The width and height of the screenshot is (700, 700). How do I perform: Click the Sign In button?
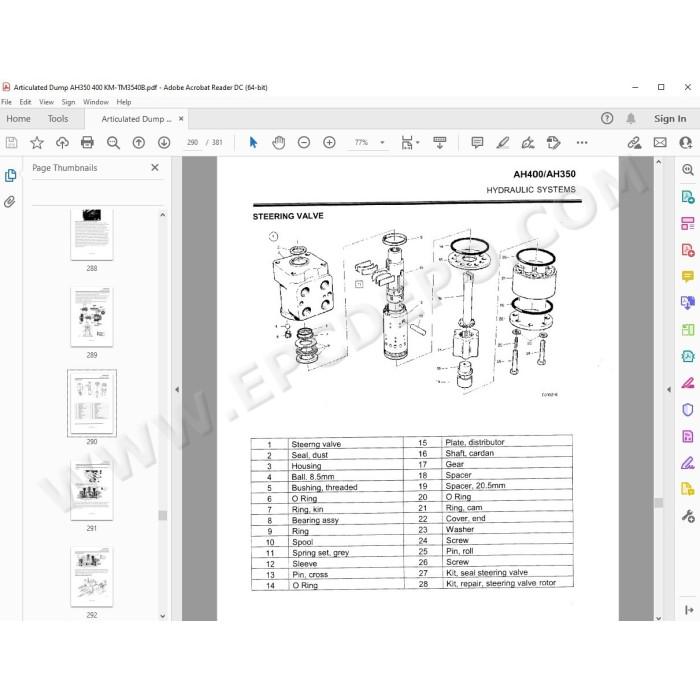click(x=670, y=119)
